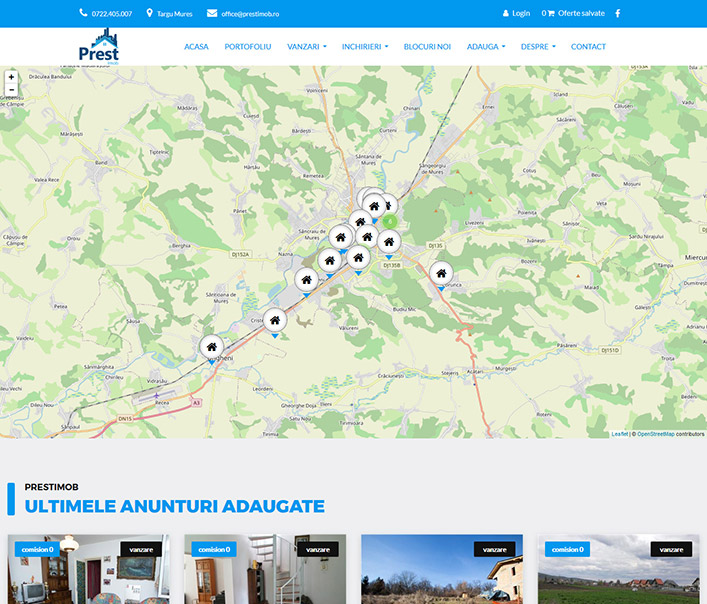Image resolution: width=707 pixels, height=604 pixels.
Task: Open the CONTACT page
Action: [588, 46]
